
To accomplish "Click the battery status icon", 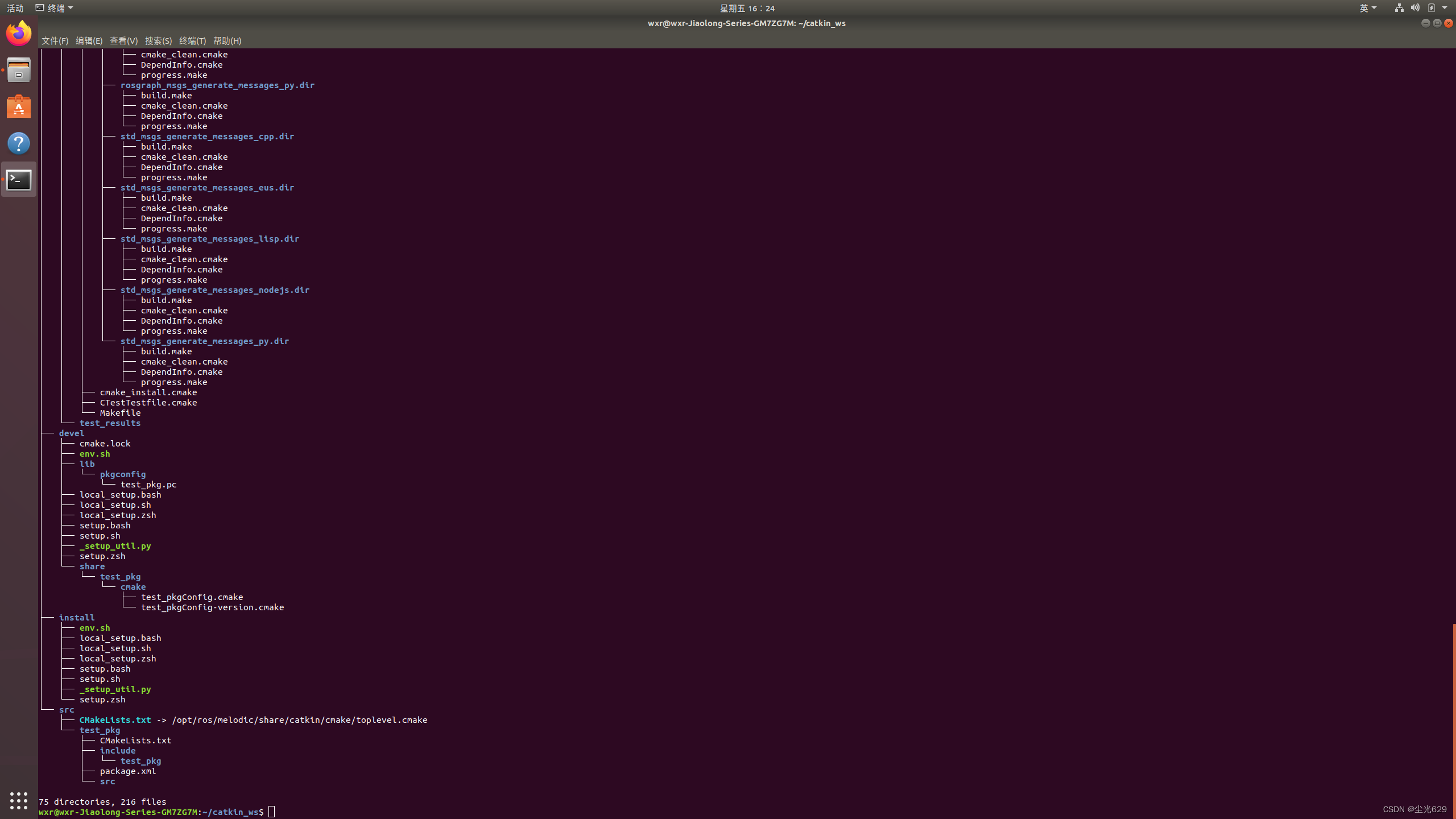I will (1431, 8).
